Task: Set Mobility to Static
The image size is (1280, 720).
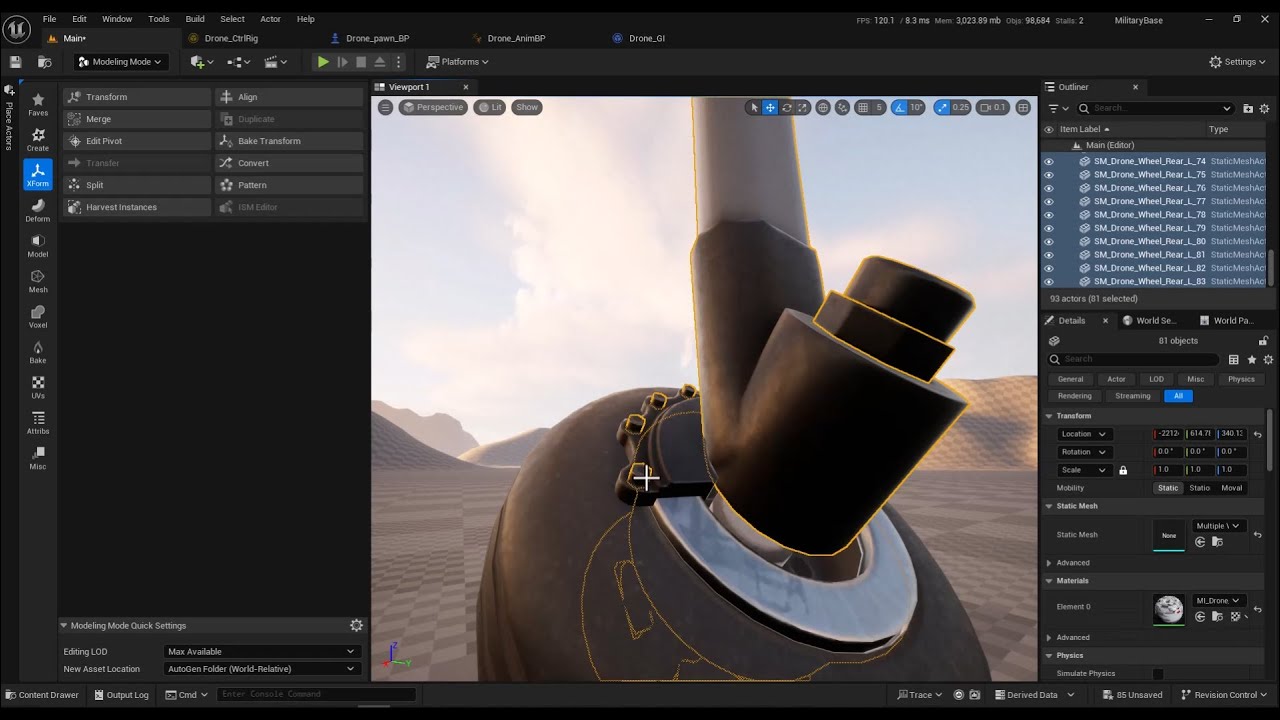Action: pyautogui.click(x=1168, y=488)
